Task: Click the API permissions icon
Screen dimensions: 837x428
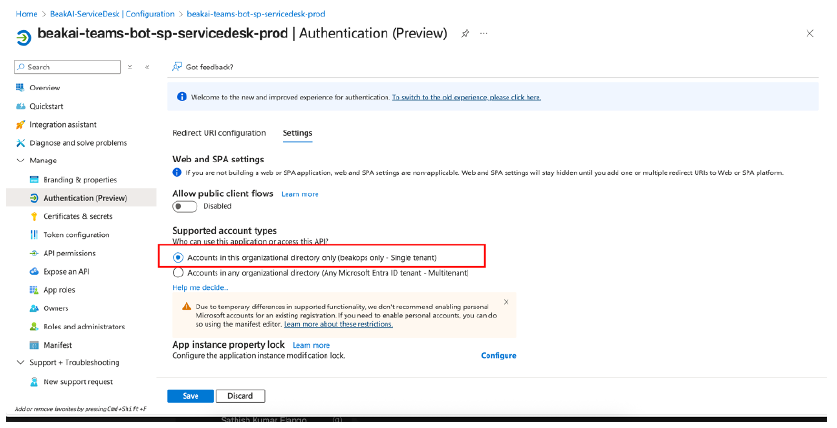Action: coord(34,253)
